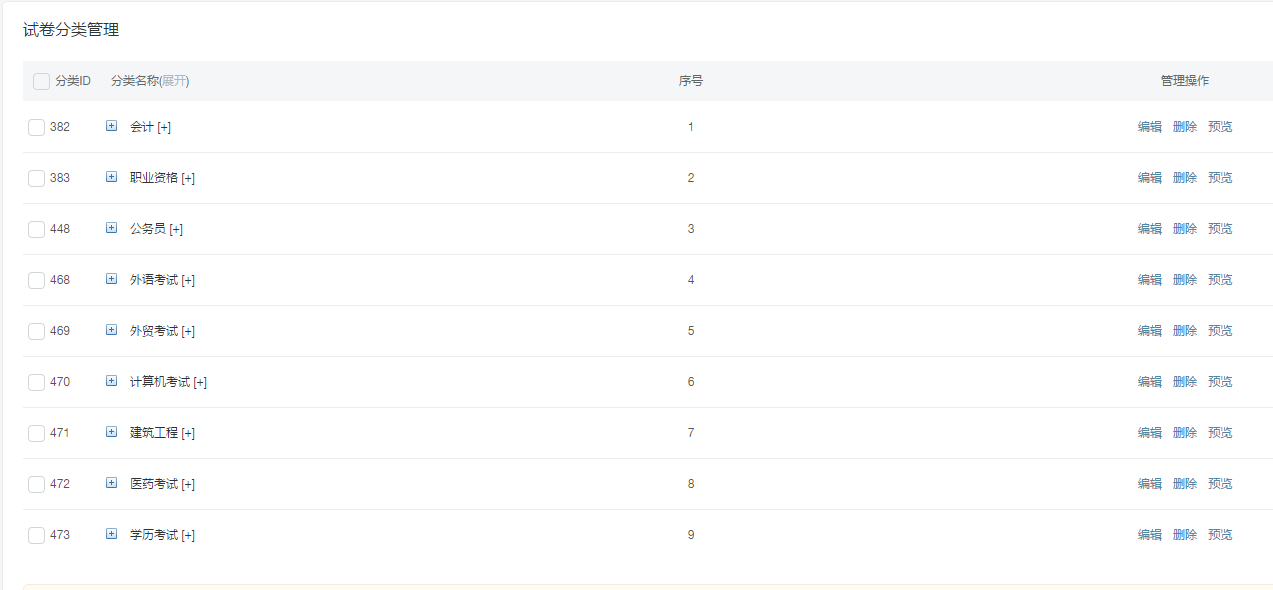Delete the 公务员 category
The image size is (1273, 590).
click(x=1184, y=229)
